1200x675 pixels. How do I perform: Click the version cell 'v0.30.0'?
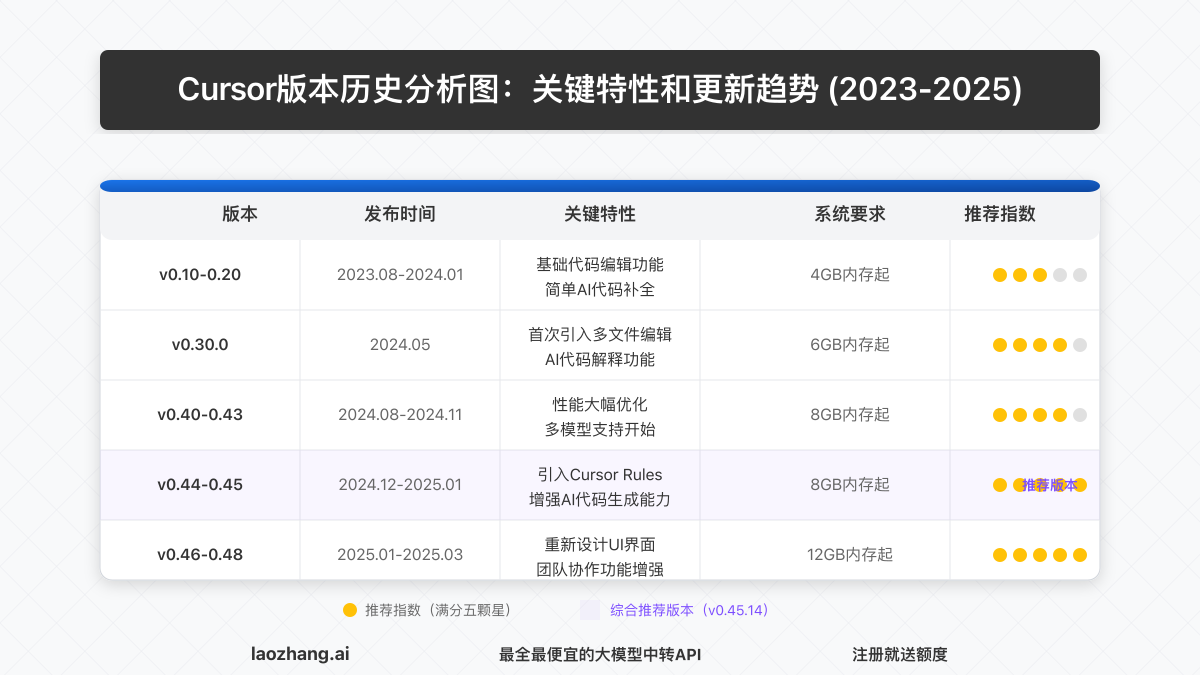click(200, 345)
